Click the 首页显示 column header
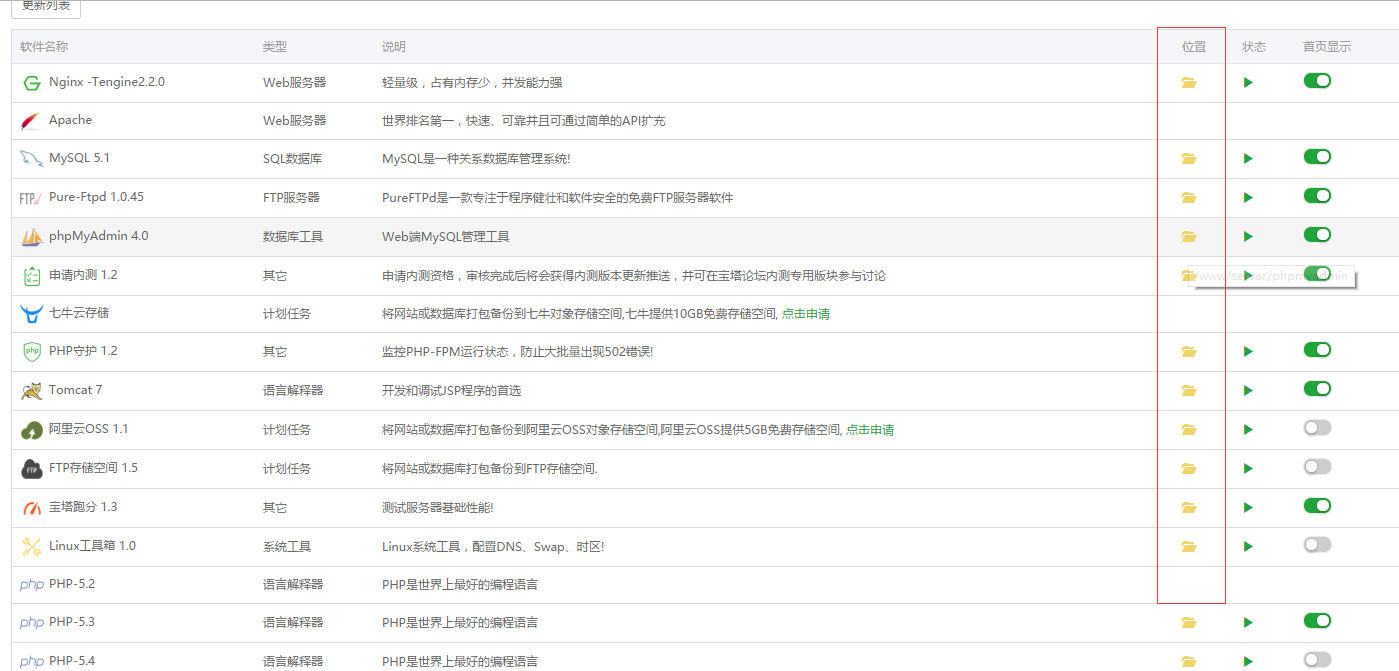 coord(1327,47)
